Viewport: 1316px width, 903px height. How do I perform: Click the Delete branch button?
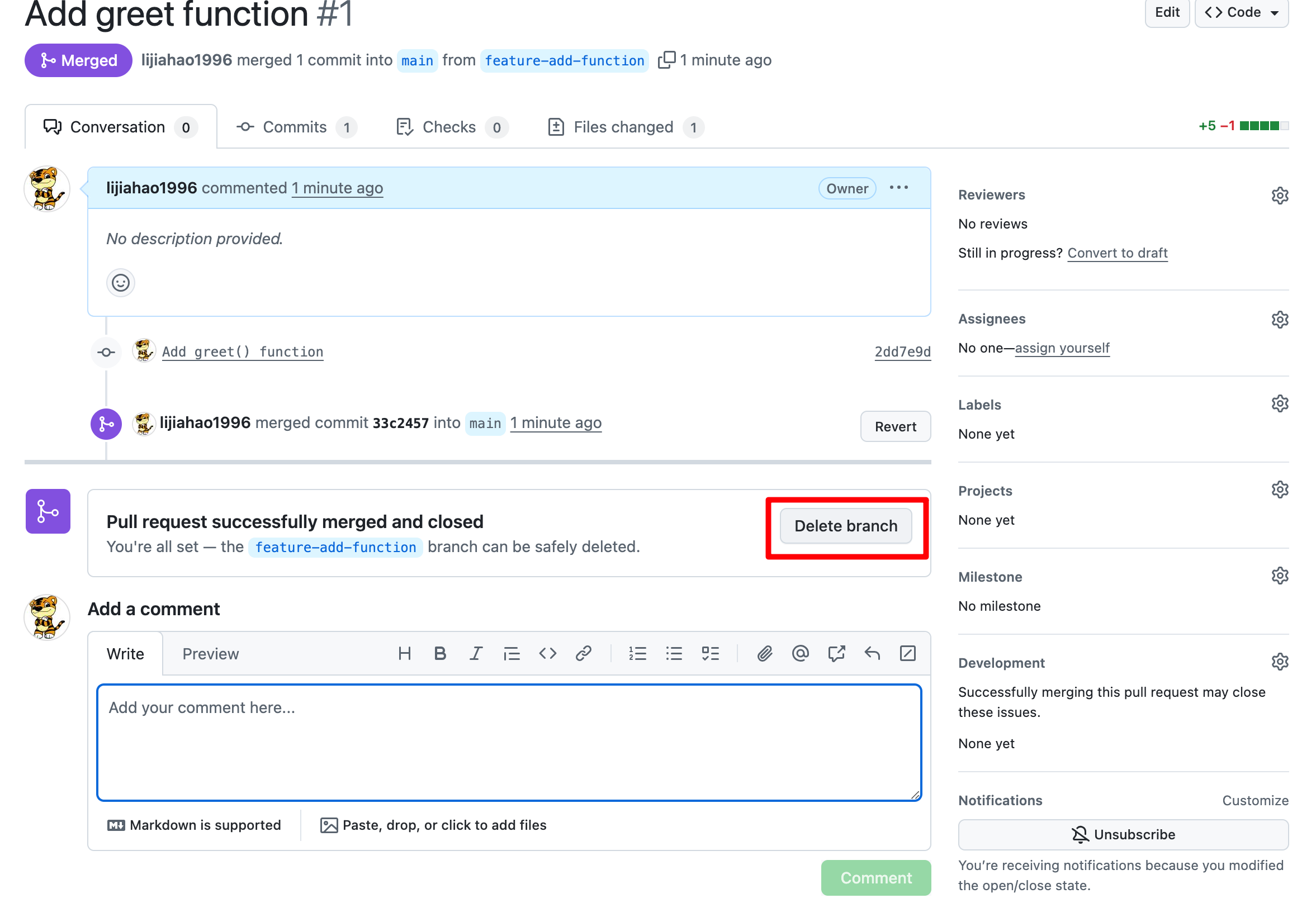pos(845,526)
